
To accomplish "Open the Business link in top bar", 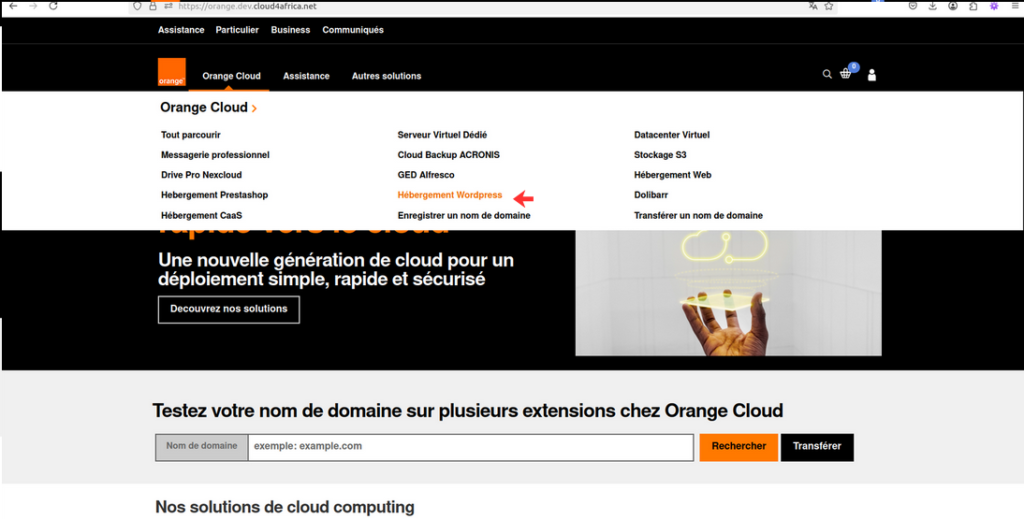I will (290, 30).
